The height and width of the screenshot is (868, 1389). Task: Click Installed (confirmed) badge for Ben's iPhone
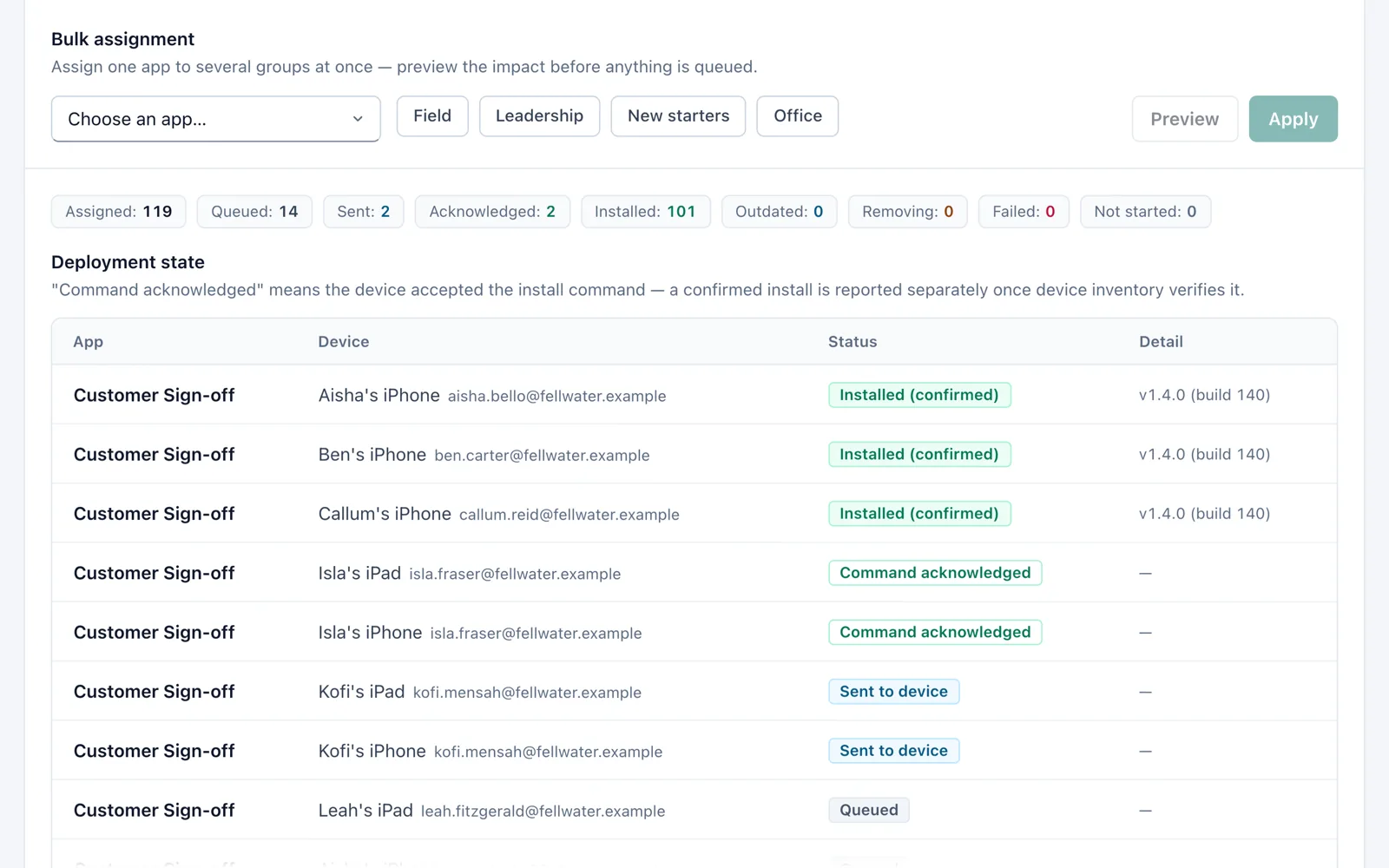pos(919,454)
